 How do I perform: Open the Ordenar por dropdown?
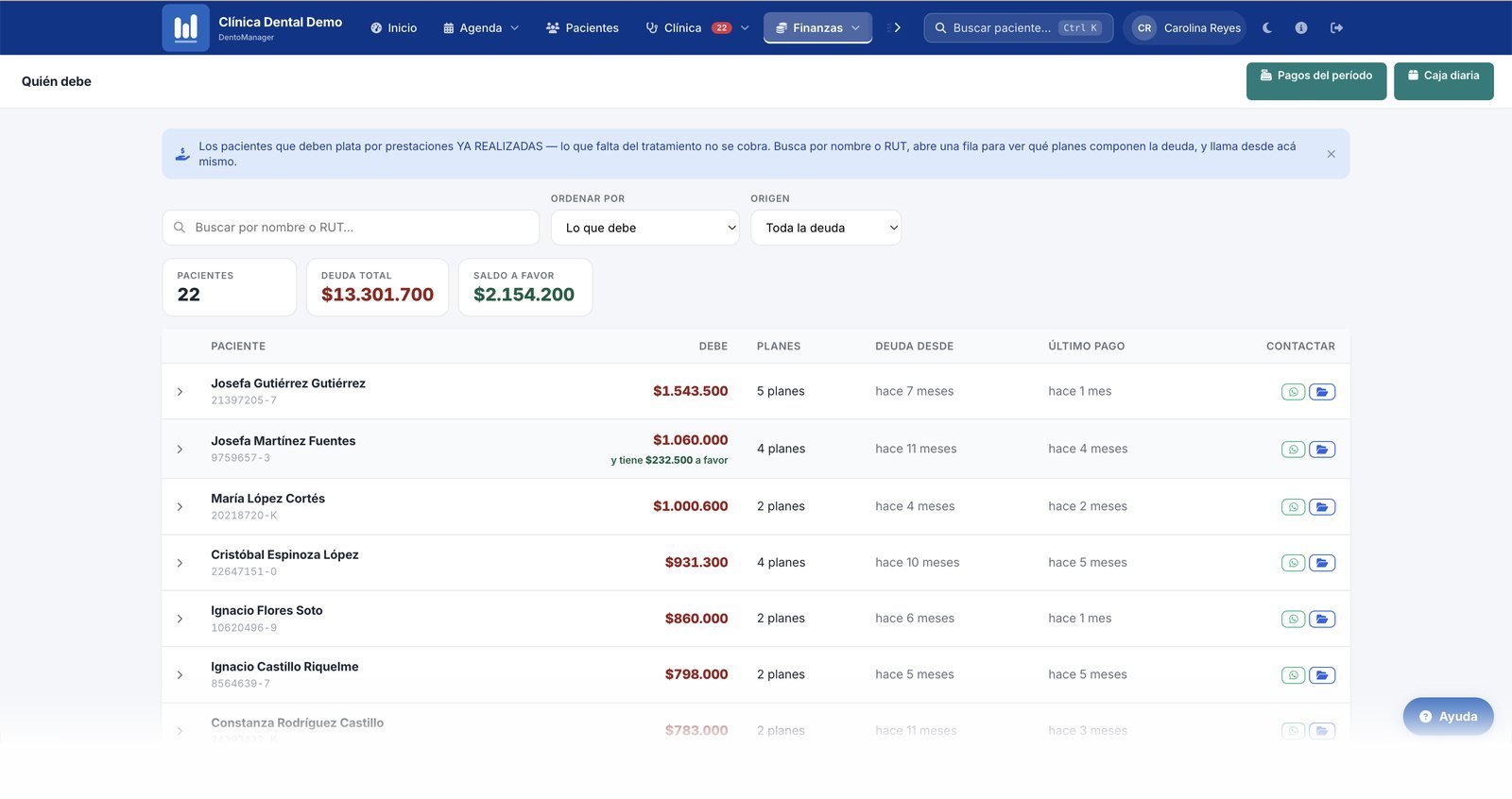click(x=644, y=228)
